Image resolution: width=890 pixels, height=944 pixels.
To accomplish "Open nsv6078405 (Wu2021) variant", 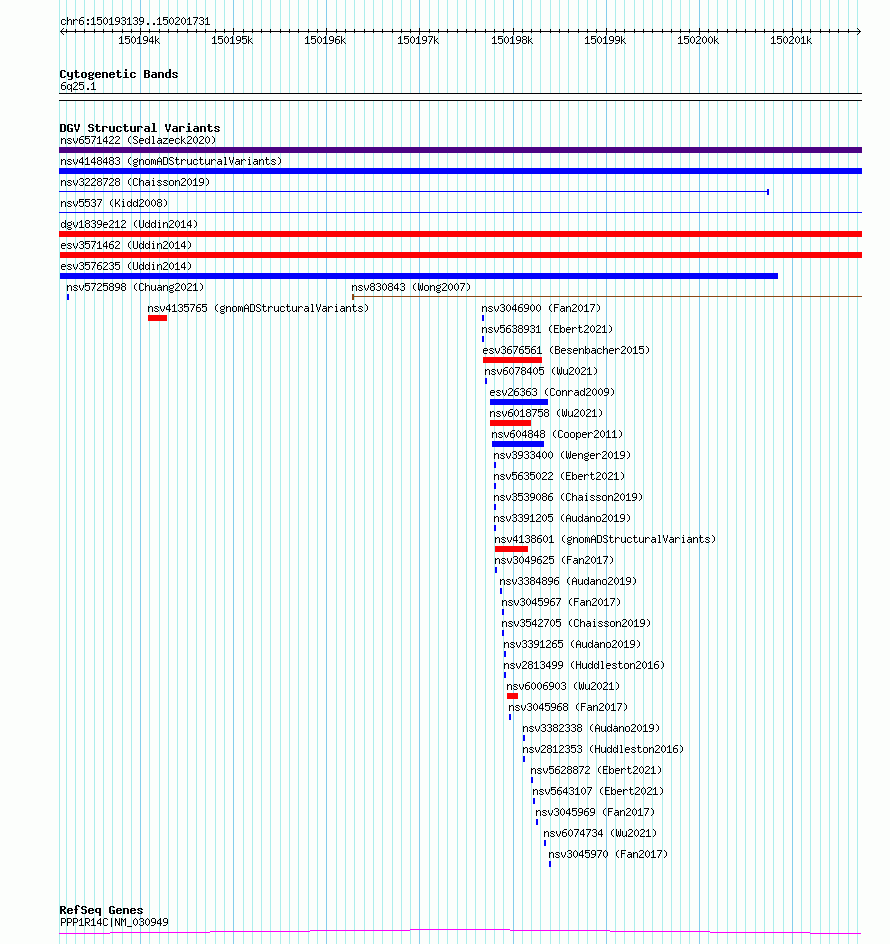I will (541, 371).
